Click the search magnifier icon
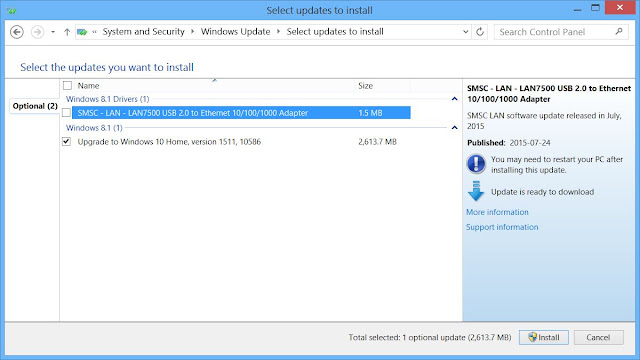Screen dimensions: 640x360 click(x=619, y=31)
